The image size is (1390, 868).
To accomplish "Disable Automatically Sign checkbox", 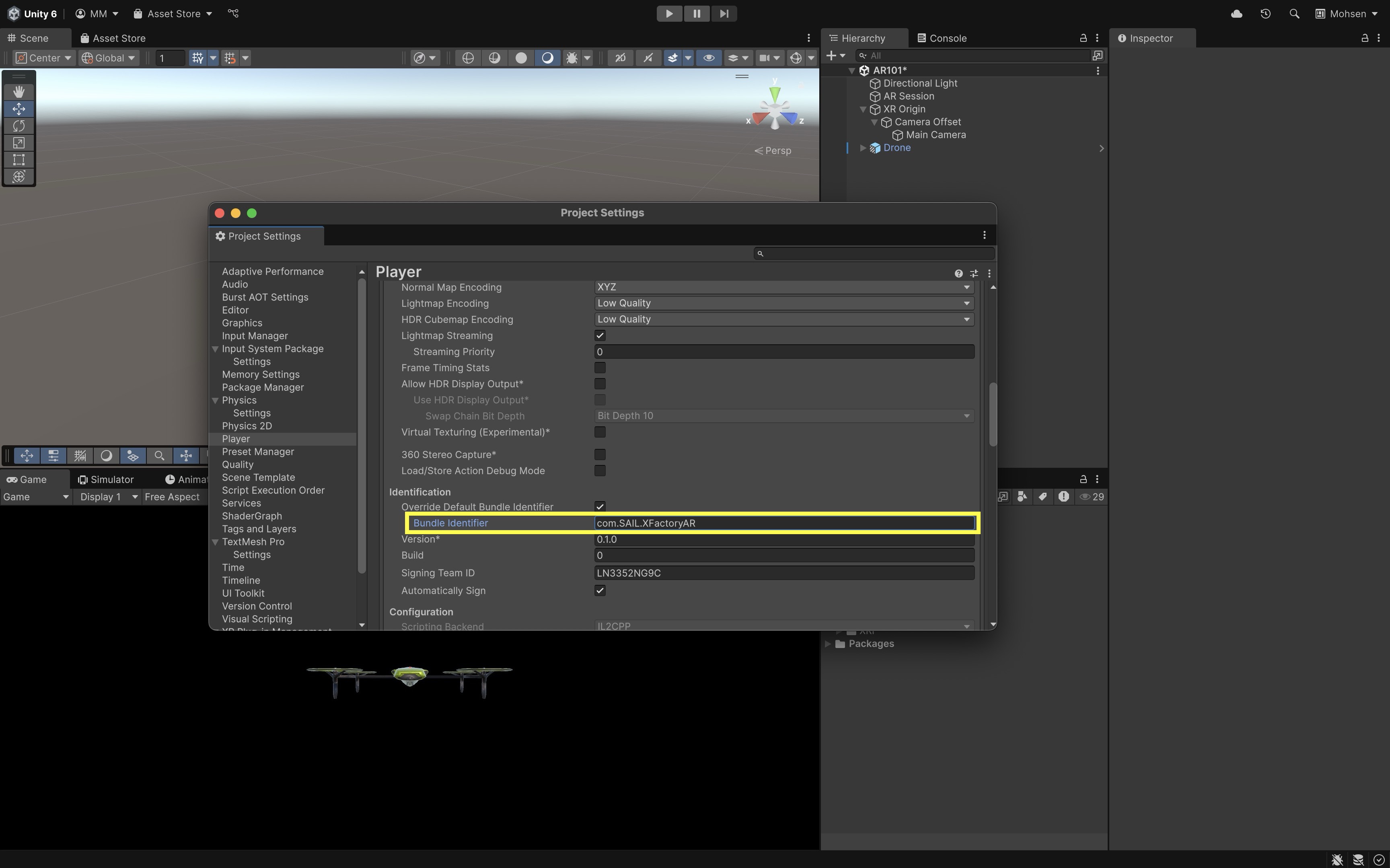I will [x=600, y=591].
